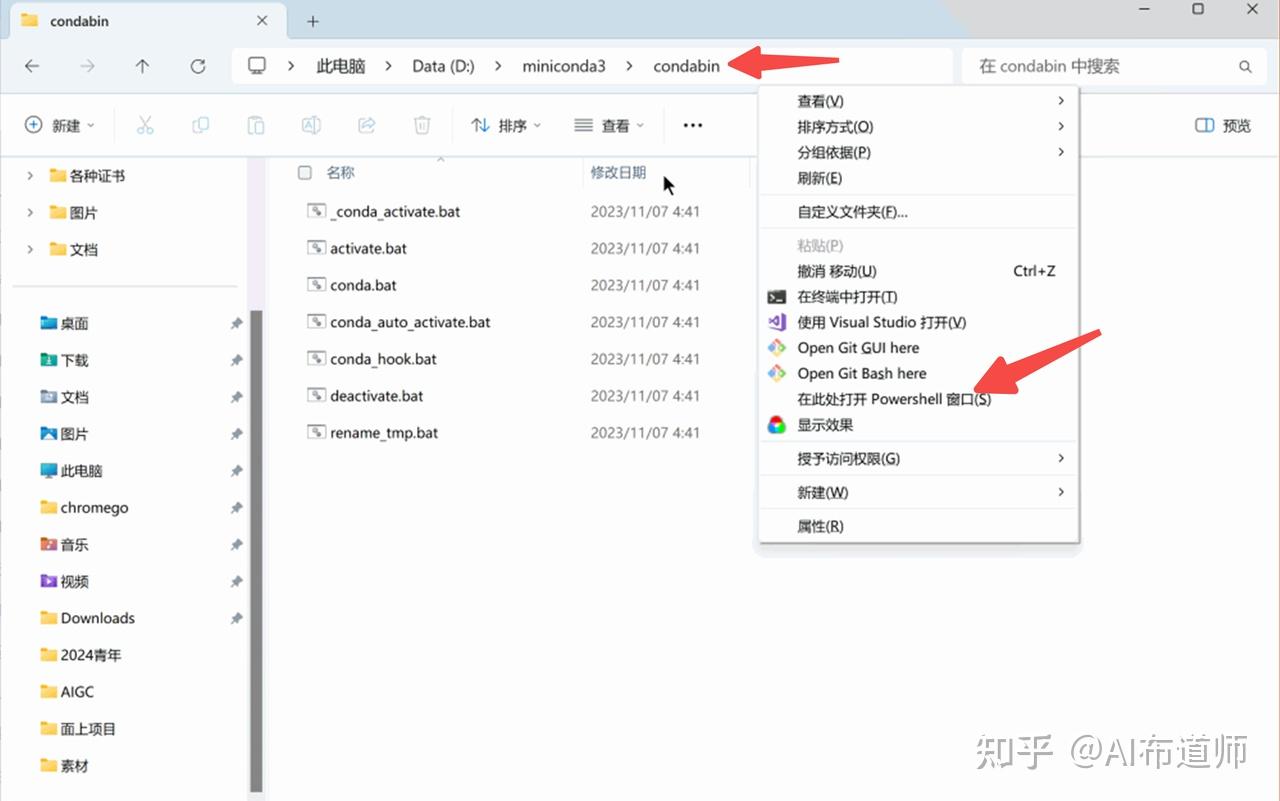Check the select-all checkbox beside 名称
Viewport: 1280px width, 801px height.
pyautogui.click(x=304, y=172)
